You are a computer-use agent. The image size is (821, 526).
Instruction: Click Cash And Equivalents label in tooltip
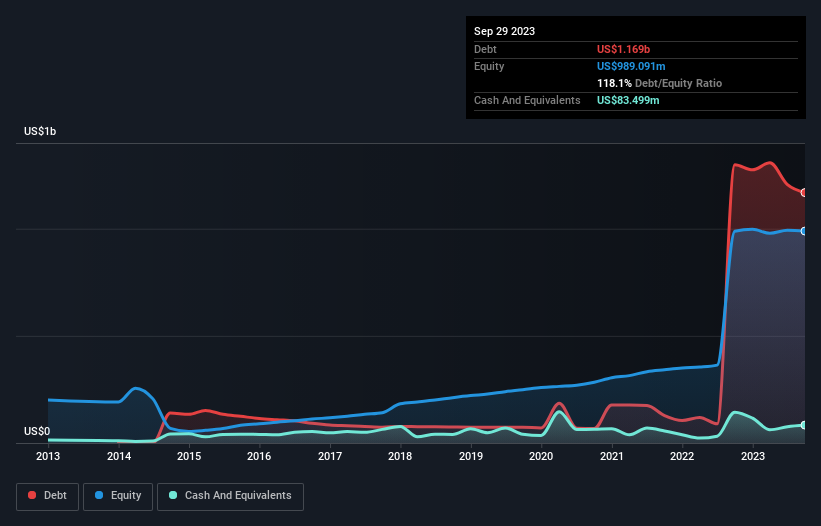[527, 100]
